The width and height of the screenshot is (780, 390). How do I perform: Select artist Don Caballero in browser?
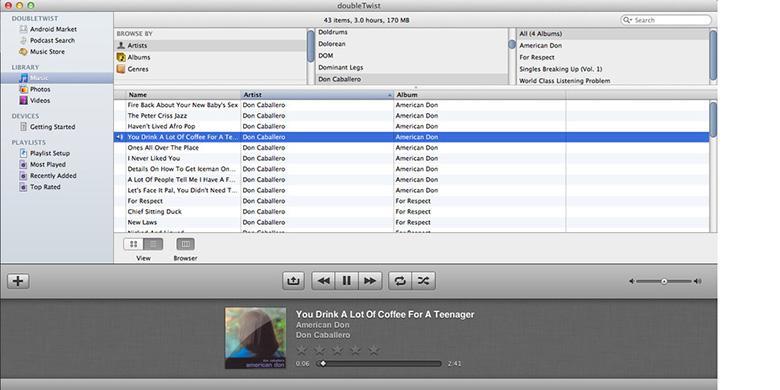[412, 79]
